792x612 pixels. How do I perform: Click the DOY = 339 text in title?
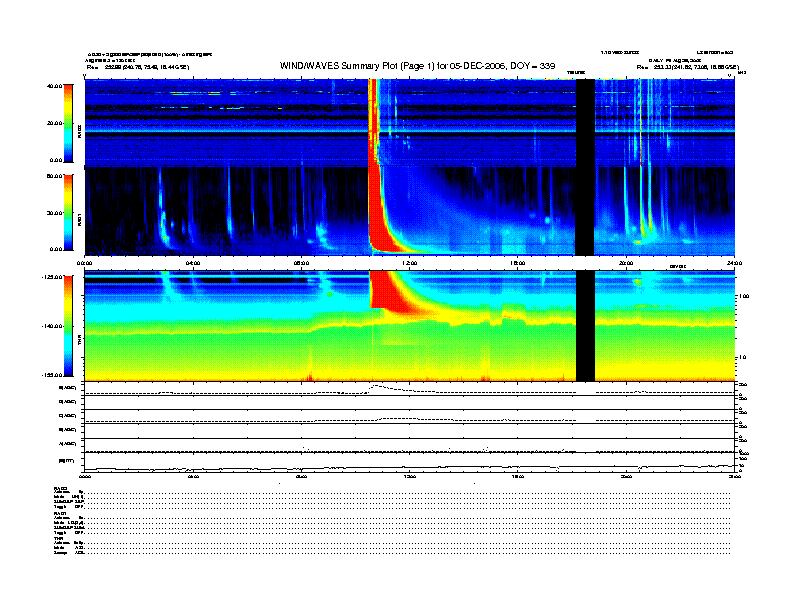click(533, 66)
